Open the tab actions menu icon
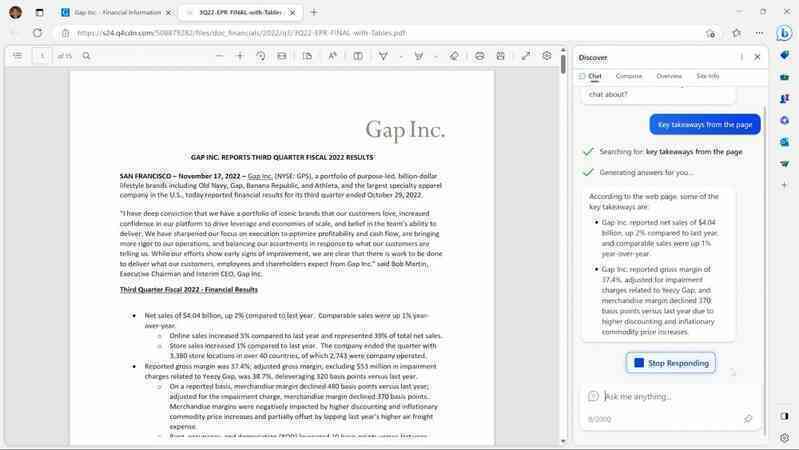 pyautogui.click(x=40, y=12)
